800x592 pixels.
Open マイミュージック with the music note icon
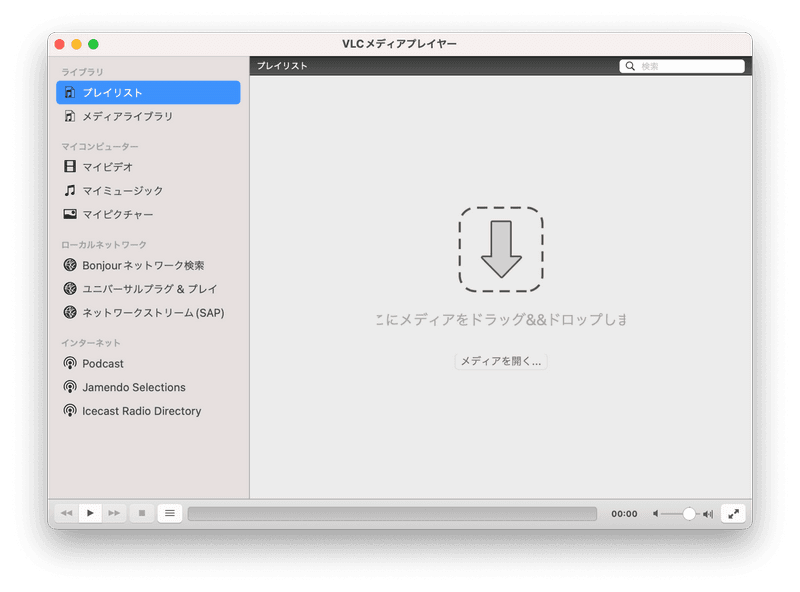point(122,191)
